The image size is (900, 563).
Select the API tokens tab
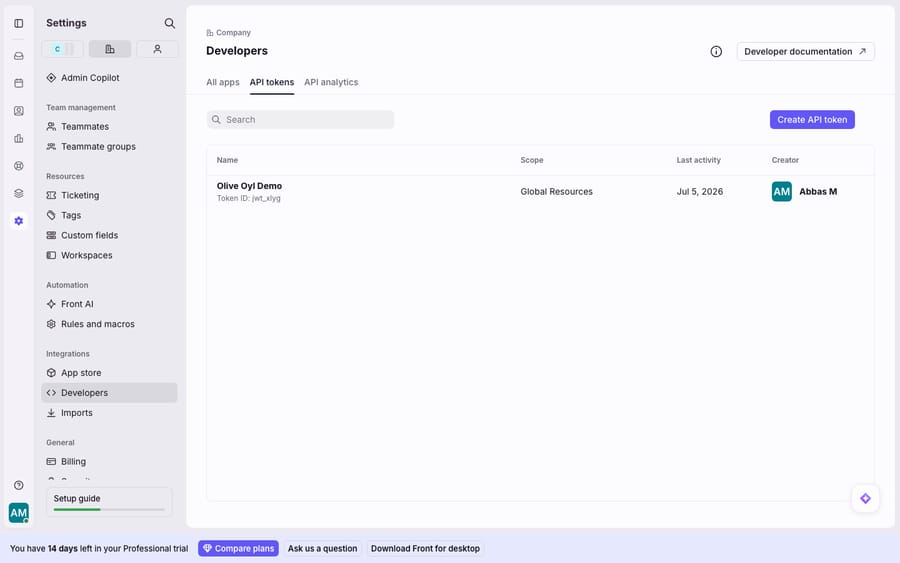[271, 82]
